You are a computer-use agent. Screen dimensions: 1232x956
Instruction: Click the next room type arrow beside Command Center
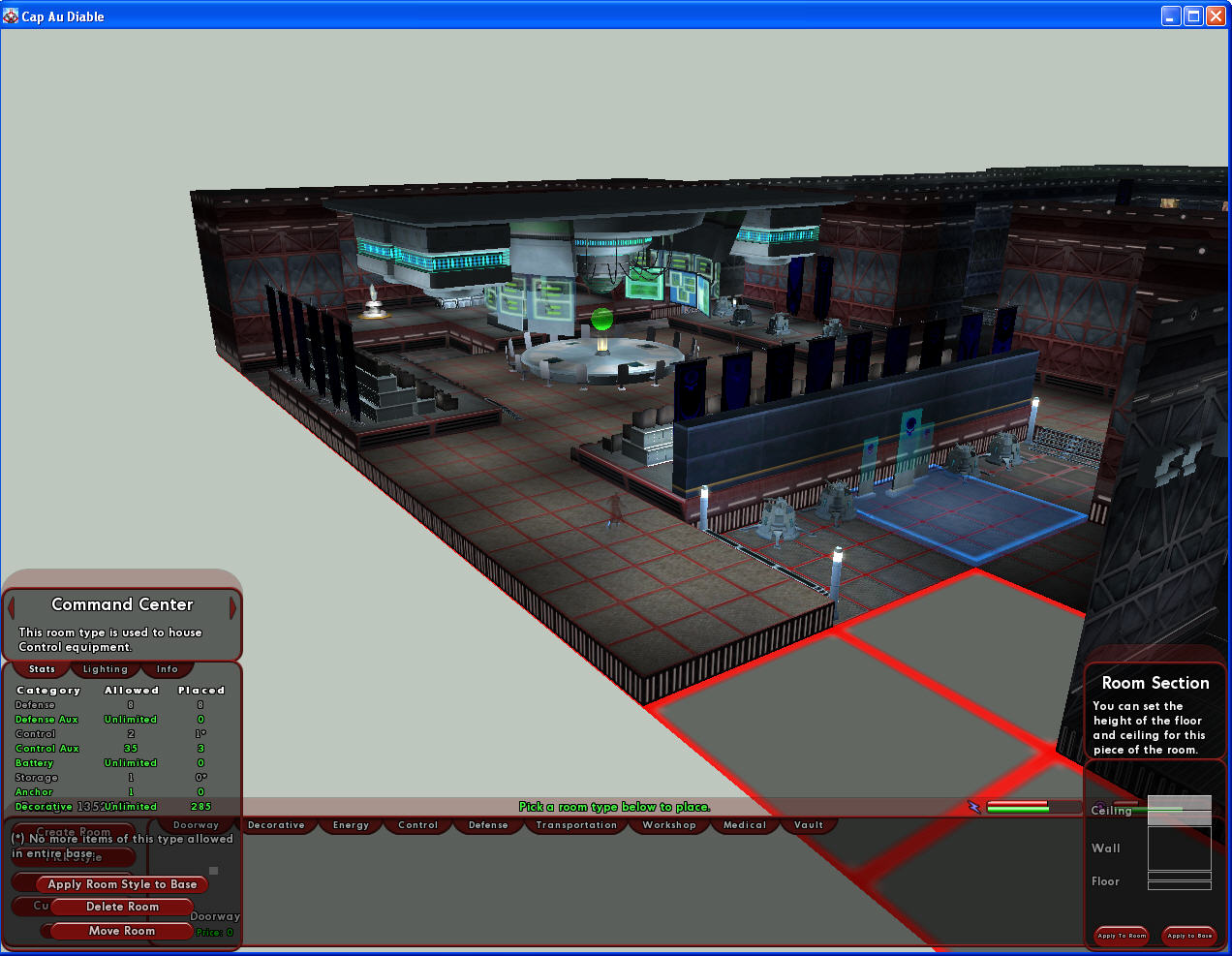coord(232,607)
